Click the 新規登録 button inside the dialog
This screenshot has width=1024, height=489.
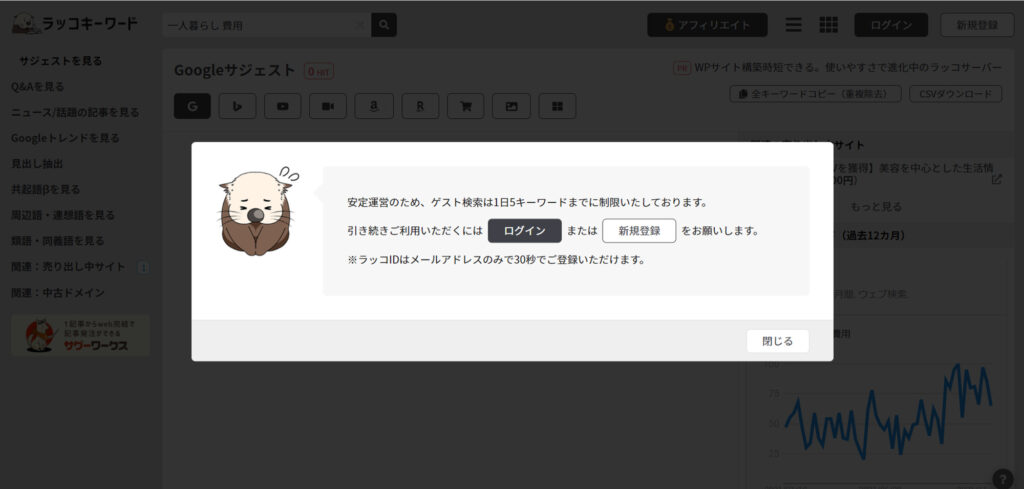[639, 230]
